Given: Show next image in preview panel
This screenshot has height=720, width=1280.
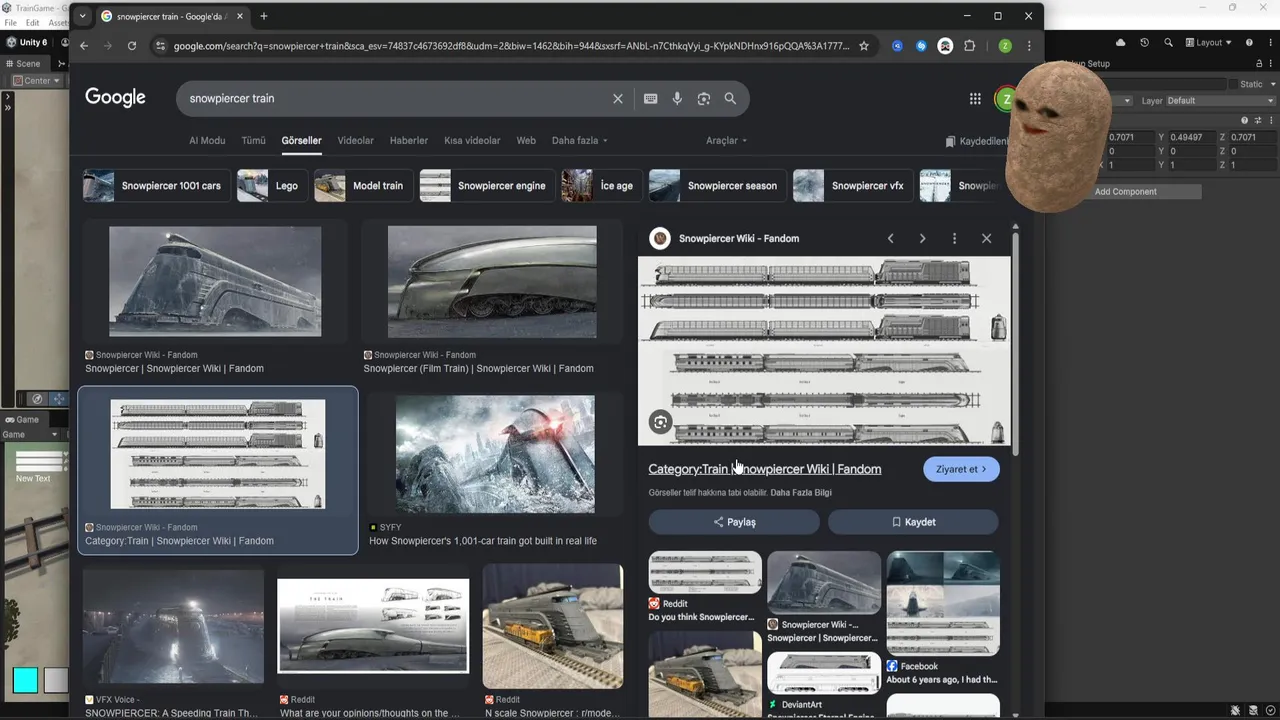Looking at the screenshot, I should [x=922, y=238].
